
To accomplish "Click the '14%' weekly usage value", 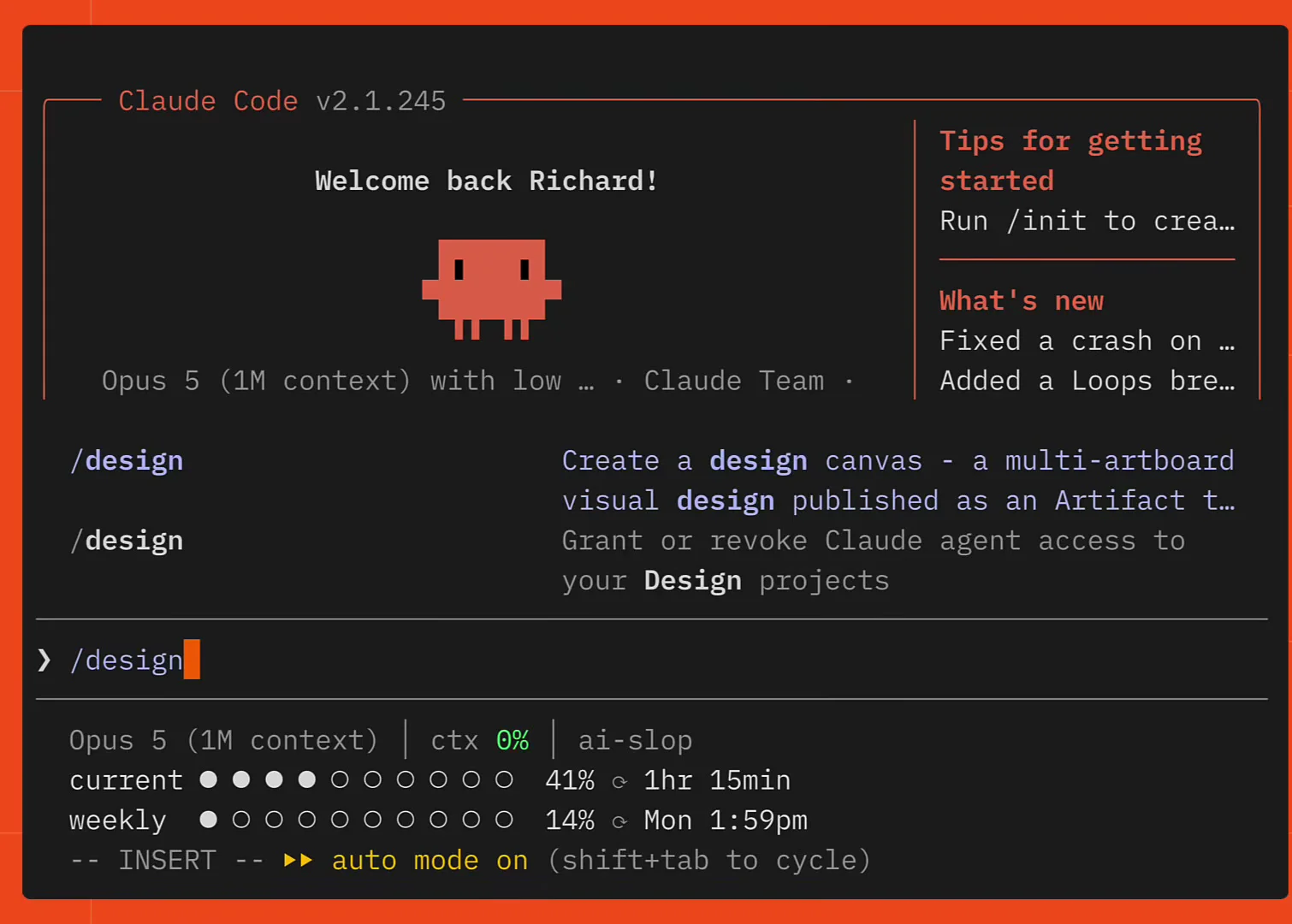I will tap(570, 820).
